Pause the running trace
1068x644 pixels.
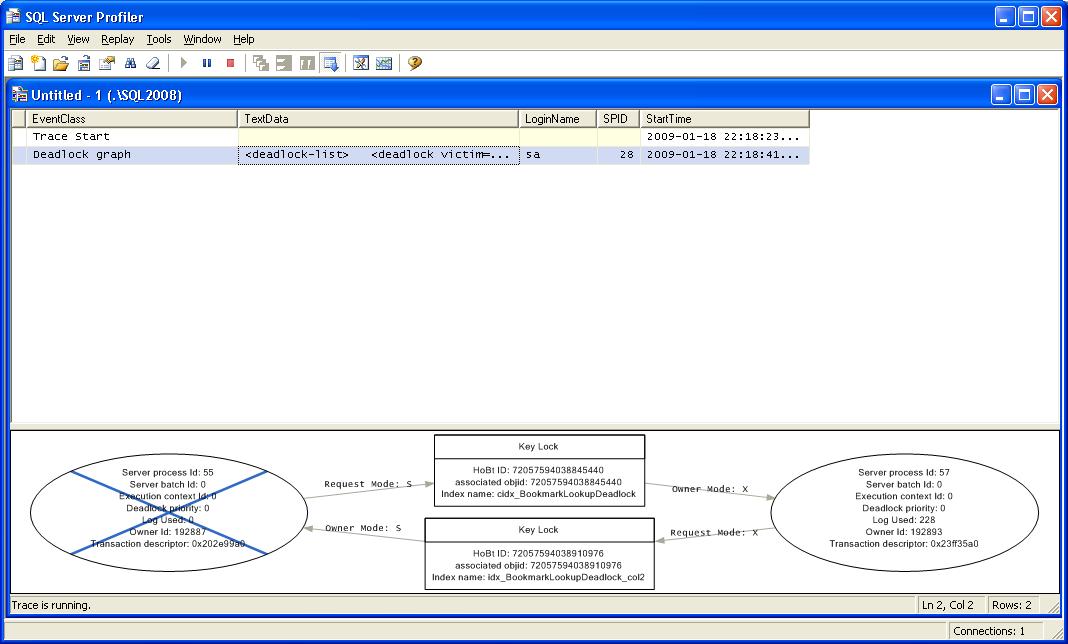coord(207,63)
